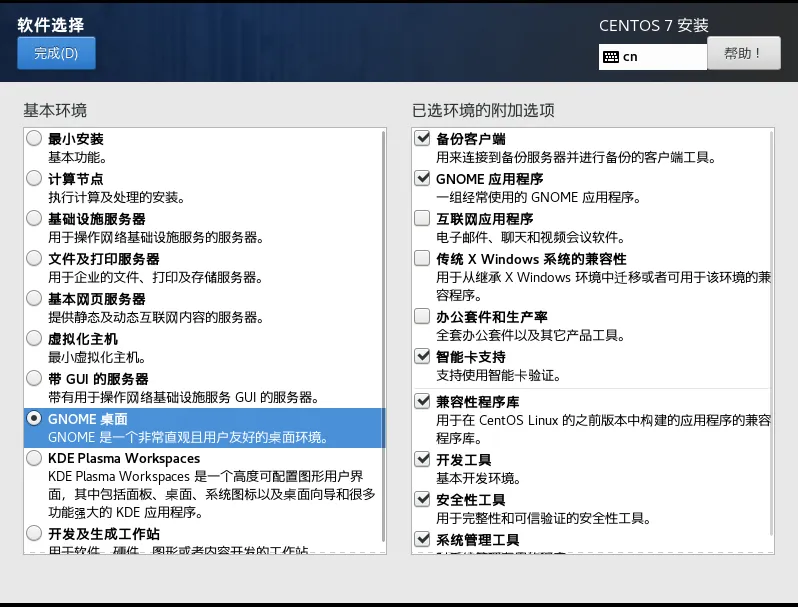Enable 传统 X Windows 系统的兼容性 checkbox
Image resolution: width=798 pixels, height=607 pixels.
pyautogui.click(x=422, y=258)
